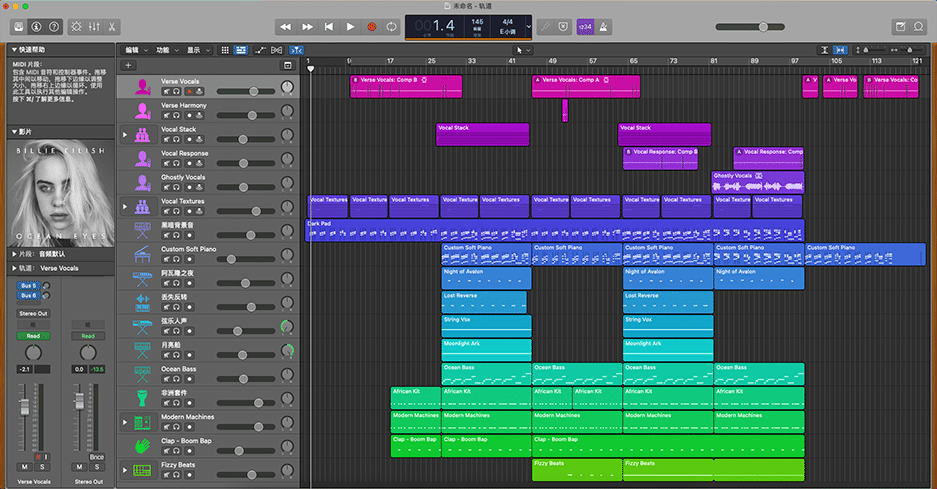Screen dimensions: 937x489
Task: Expand the Vocal Stack track folder
Action: click(125, 134)
